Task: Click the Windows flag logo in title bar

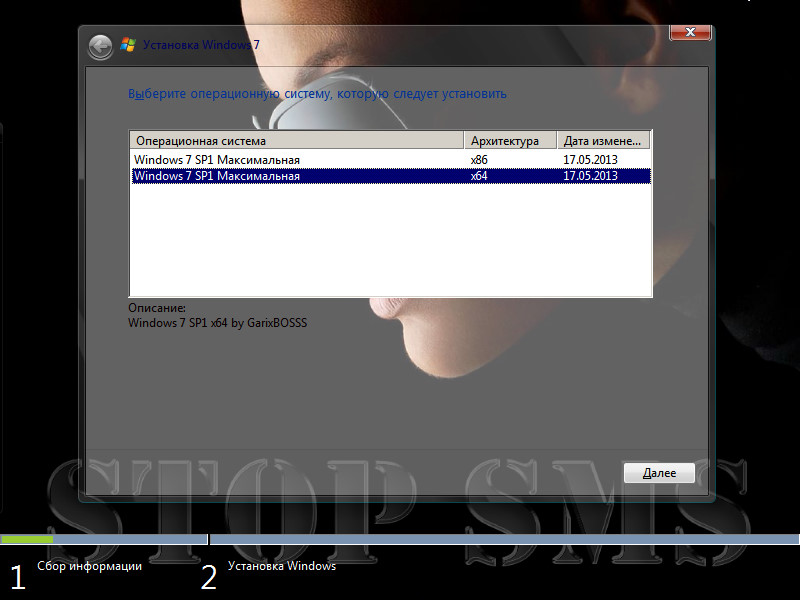Action: pos(128,45)
